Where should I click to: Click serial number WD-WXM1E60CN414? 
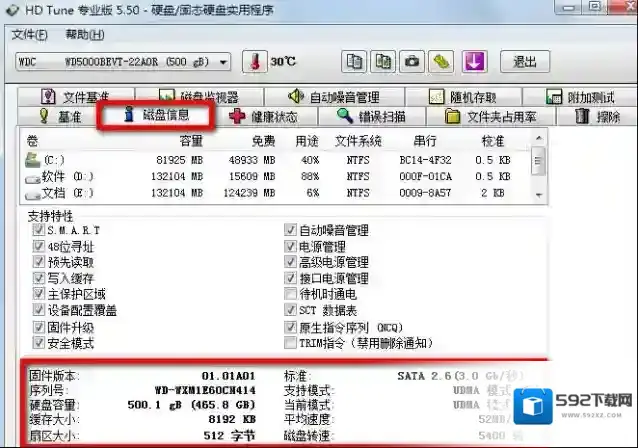205,391
